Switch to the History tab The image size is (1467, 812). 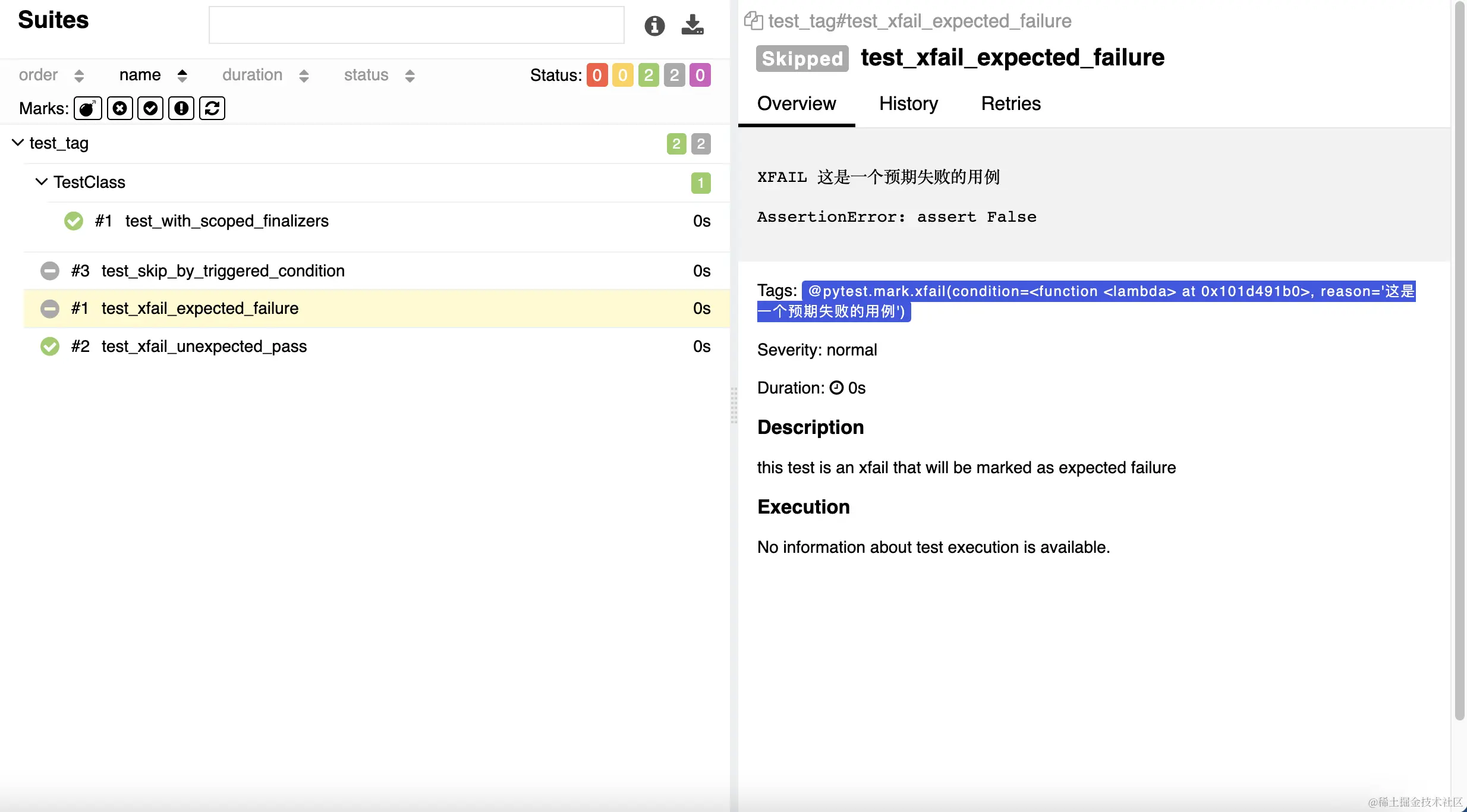908,103
